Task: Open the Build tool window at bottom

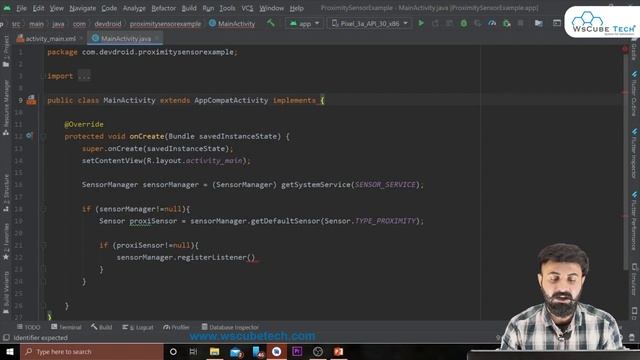Action: coord(102,327)
